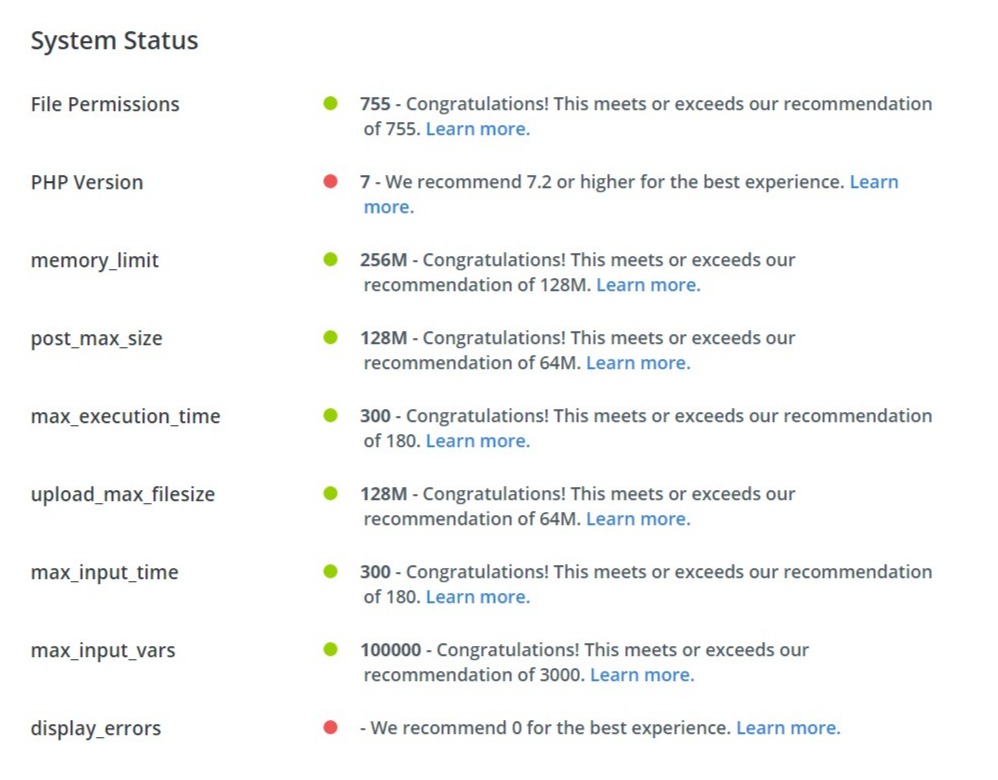The width and height of the screenshot is (998, 780).
Task: Click the System Status heading
Action: (114, 41)
